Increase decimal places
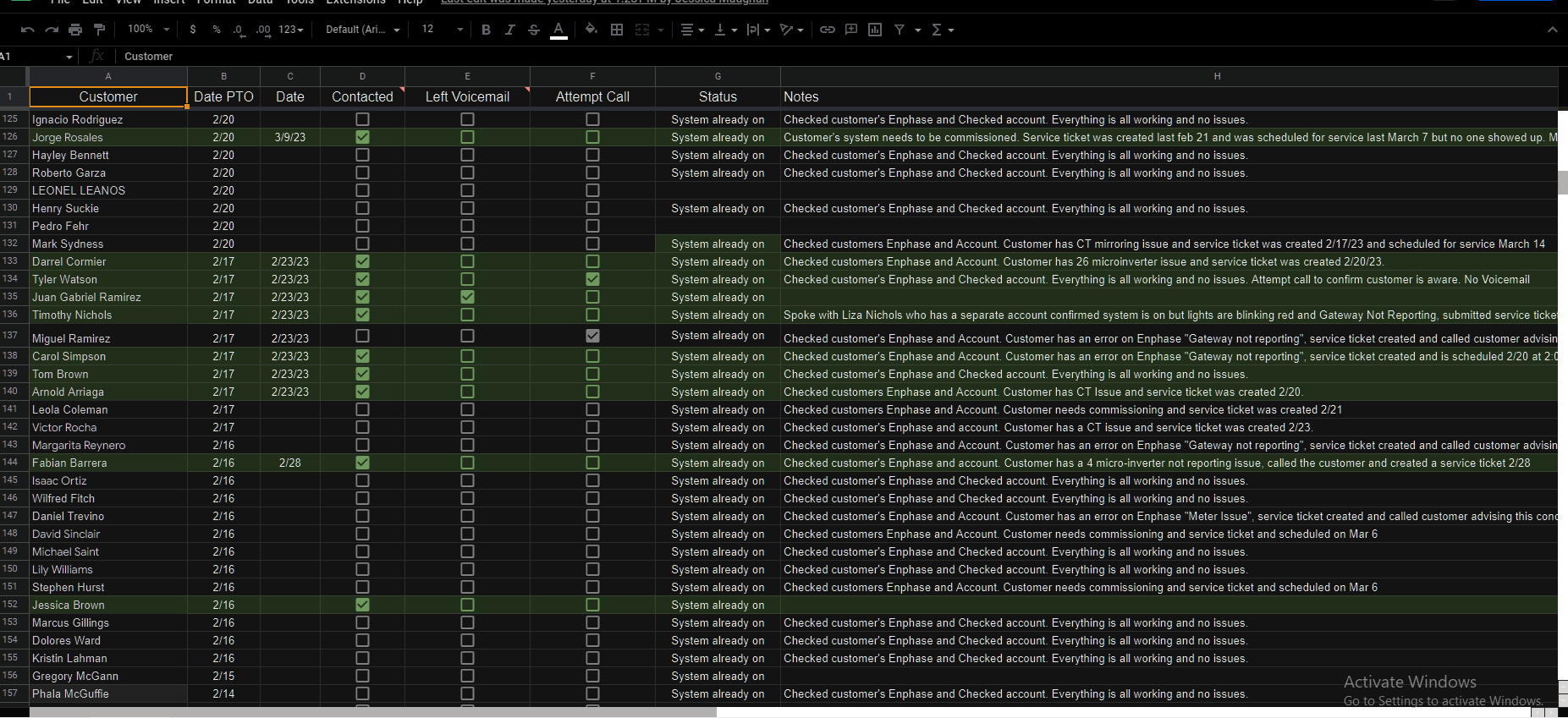This screenshot has width=1568, height=718. tap(263, 30)
